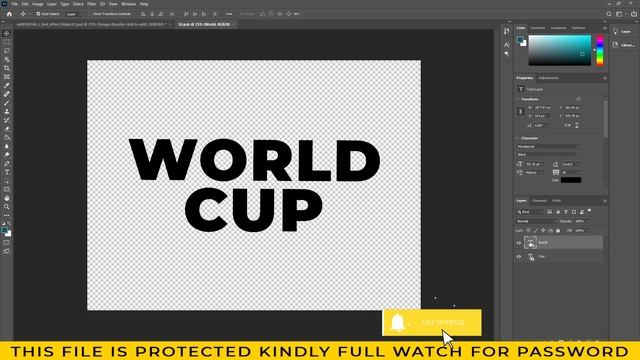Open the Filter menu
The image size is (640, 360).
(x=91, y=4)
